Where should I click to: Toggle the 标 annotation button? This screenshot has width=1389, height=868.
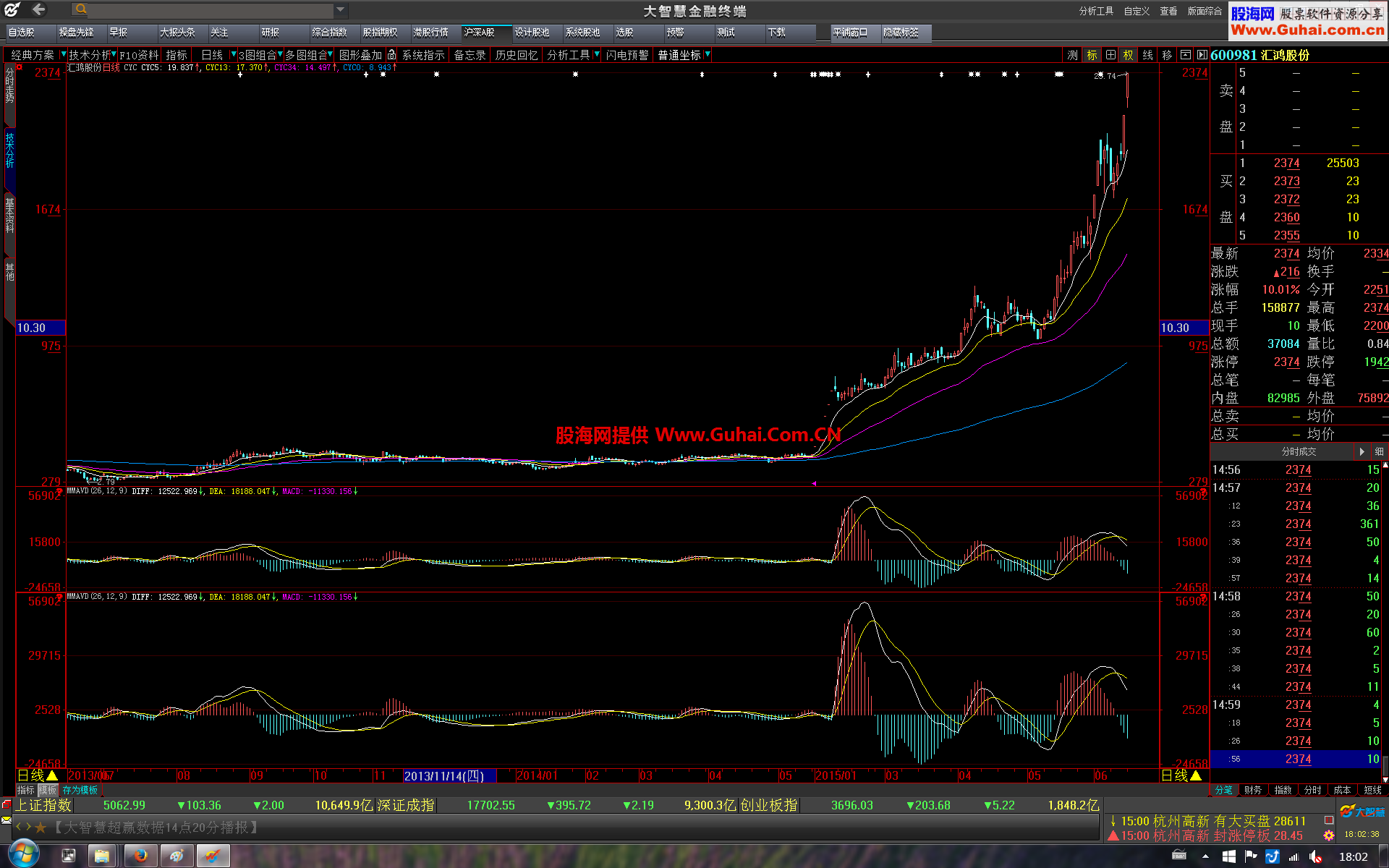1092,55
